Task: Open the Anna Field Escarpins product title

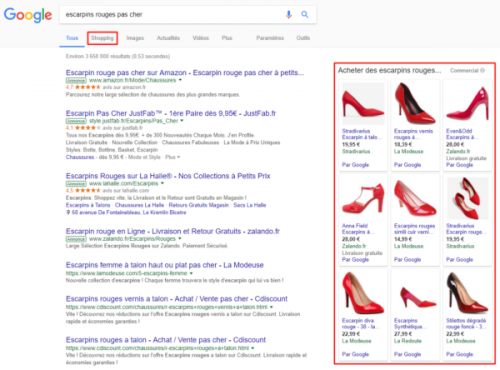Action: (x=358, y=229)
